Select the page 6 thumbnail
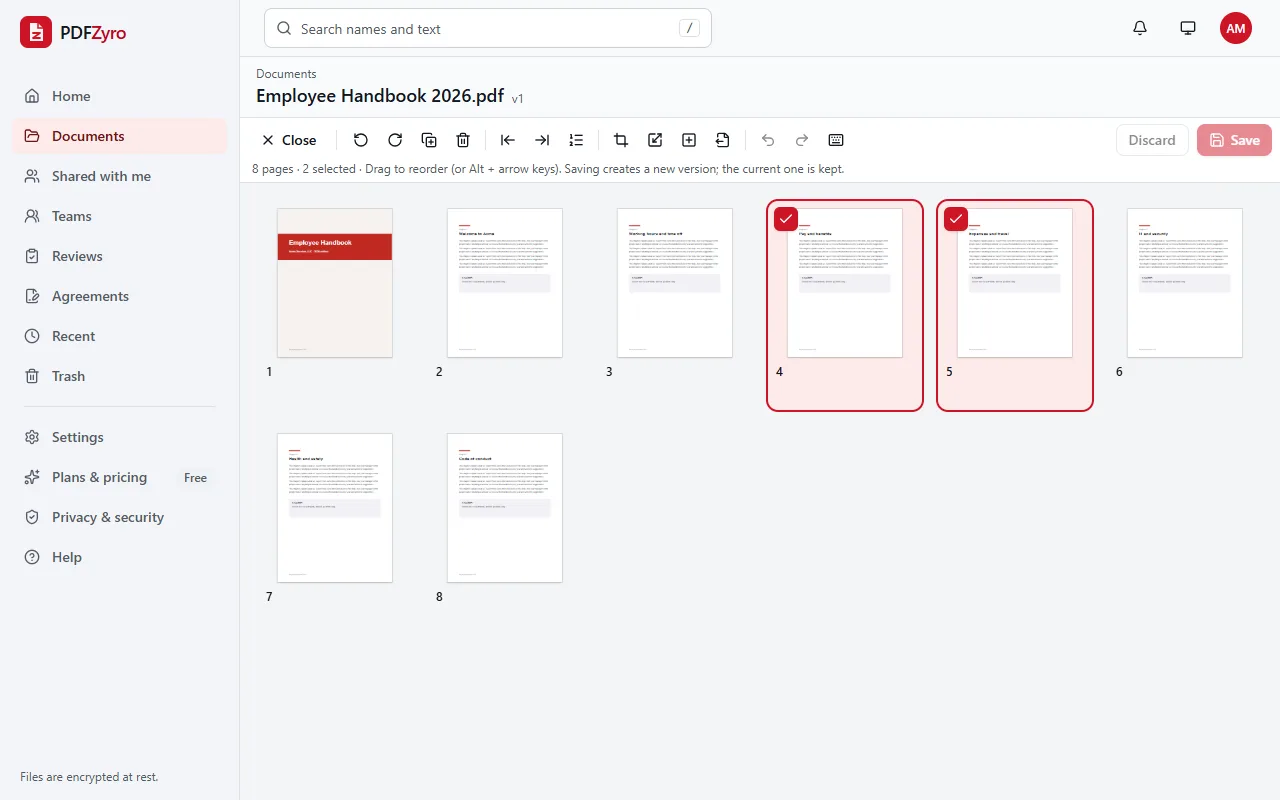The image size is (1280, 800). coord(1185,283)
